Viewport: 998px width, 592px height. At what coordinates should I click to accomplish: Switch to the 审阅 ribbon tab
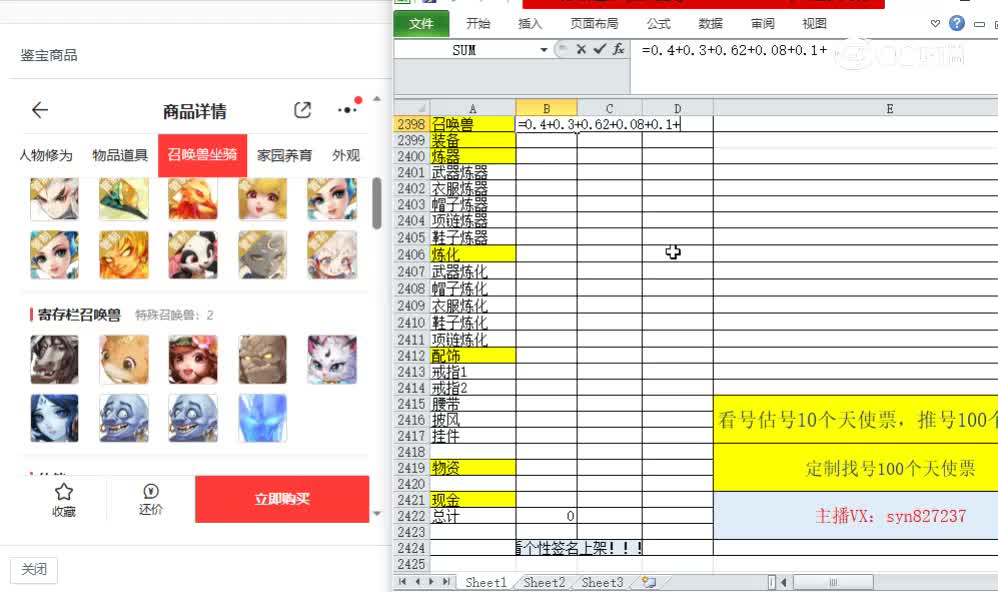coord(763,24)
